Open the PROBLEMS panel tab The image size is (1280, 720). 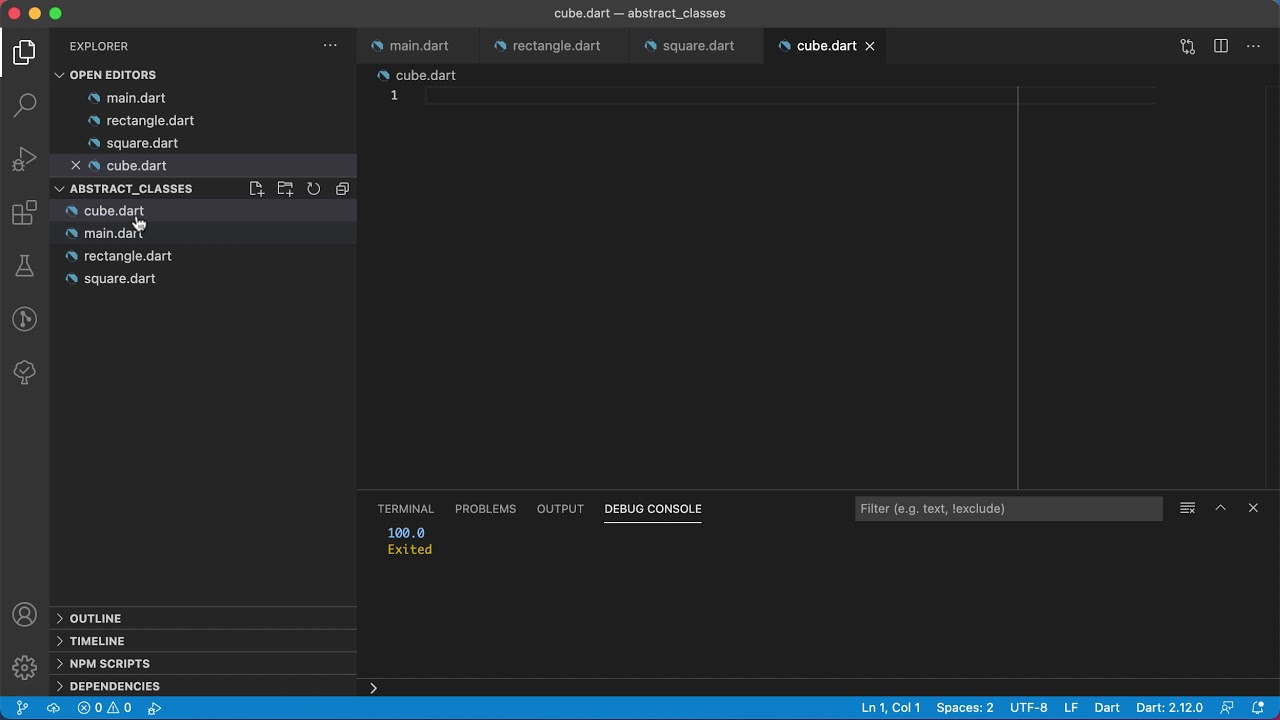[485, 509]
